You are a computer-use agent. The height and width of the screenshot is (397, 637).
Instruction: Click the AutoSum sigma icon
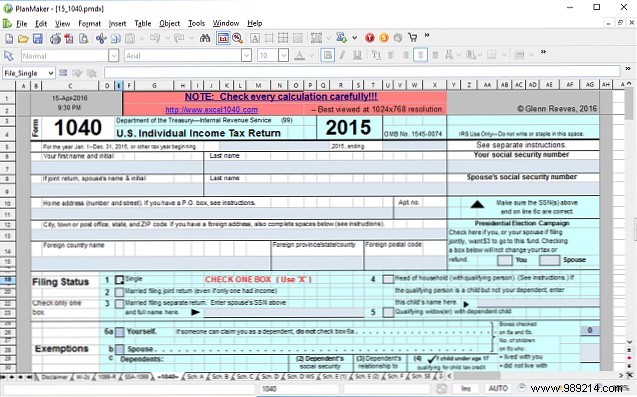[x=341, y=38]
